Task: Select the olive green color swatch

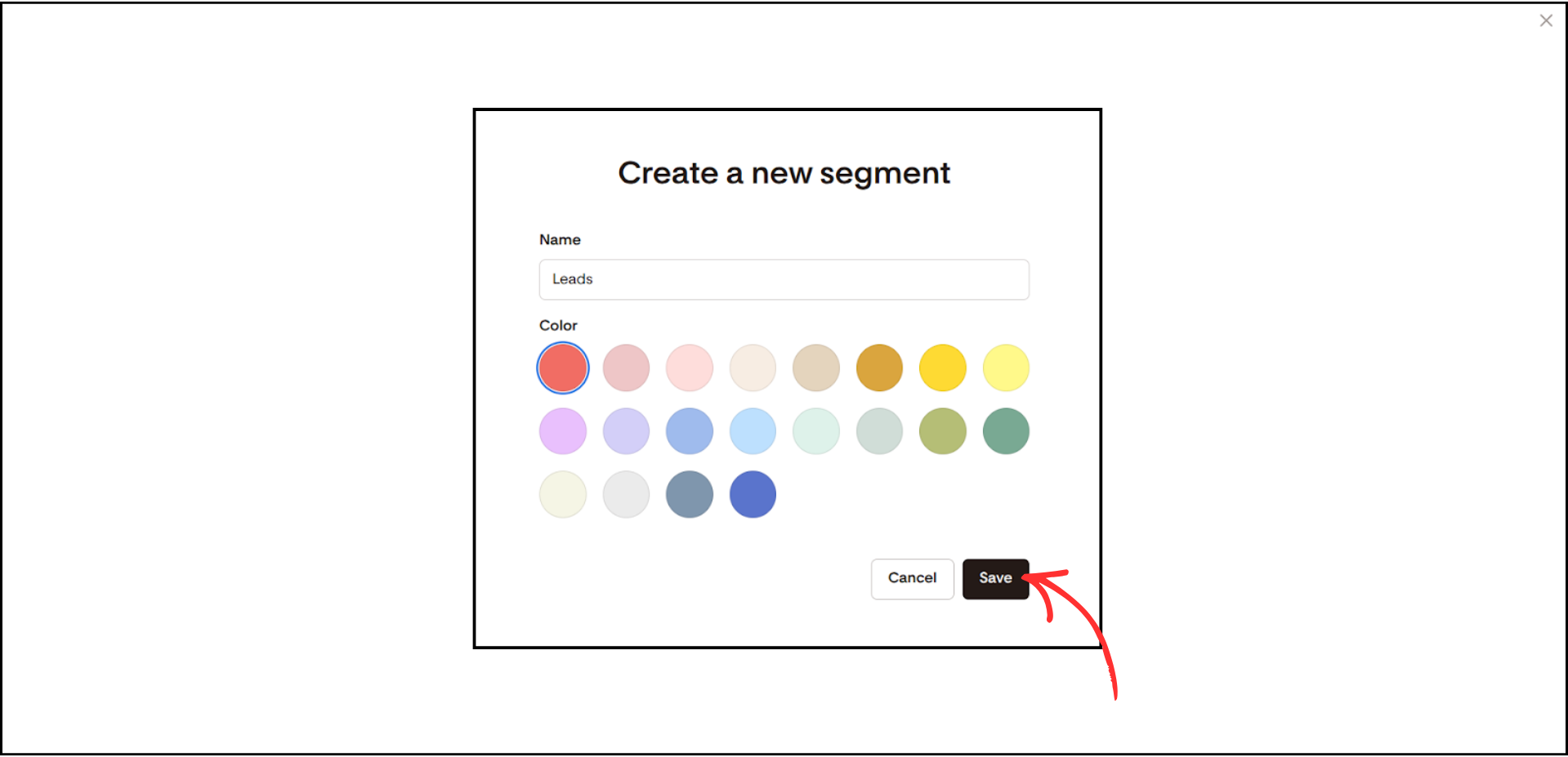Action: 942,430
